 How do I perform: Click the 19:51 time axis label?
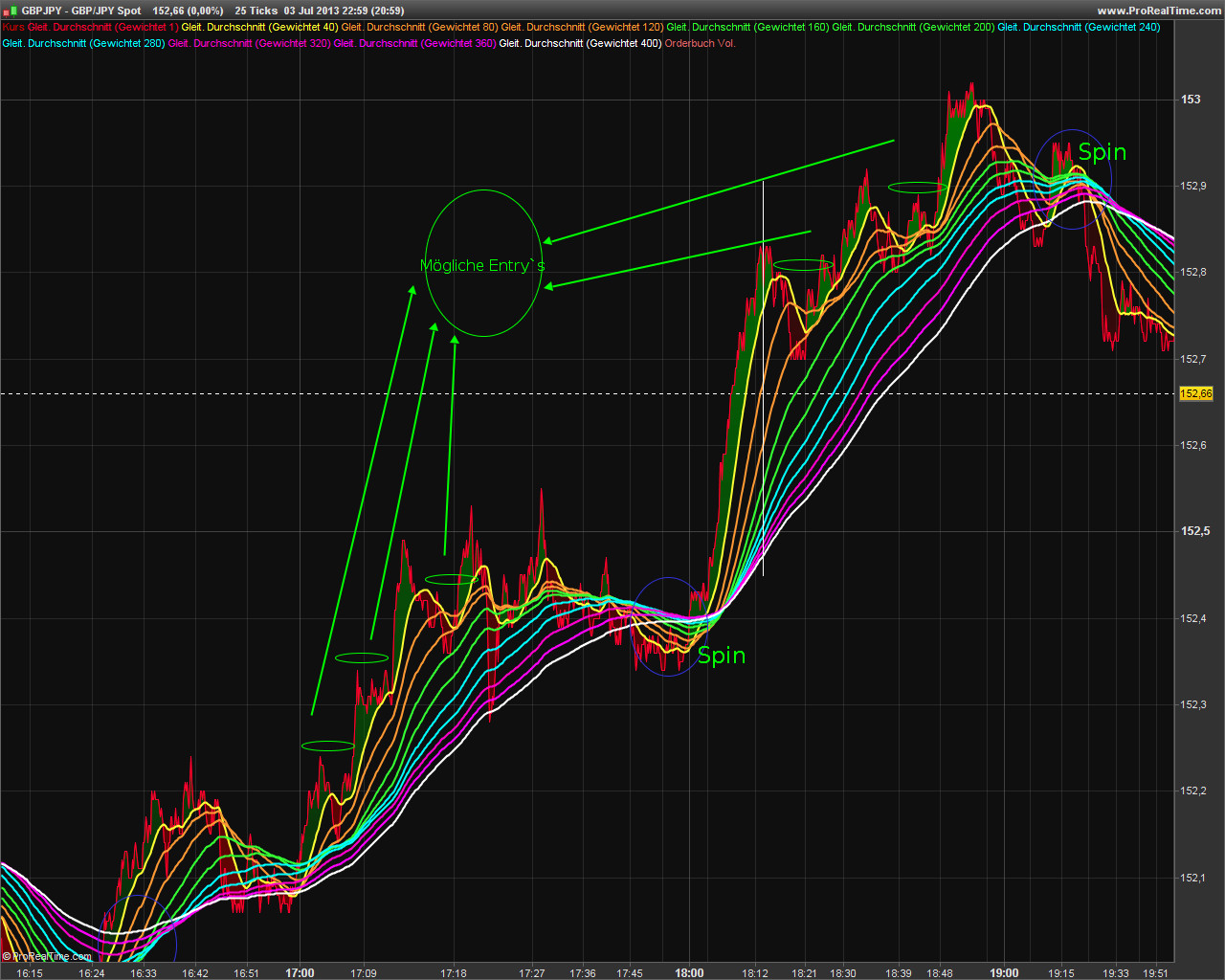tap(1156, 973)
